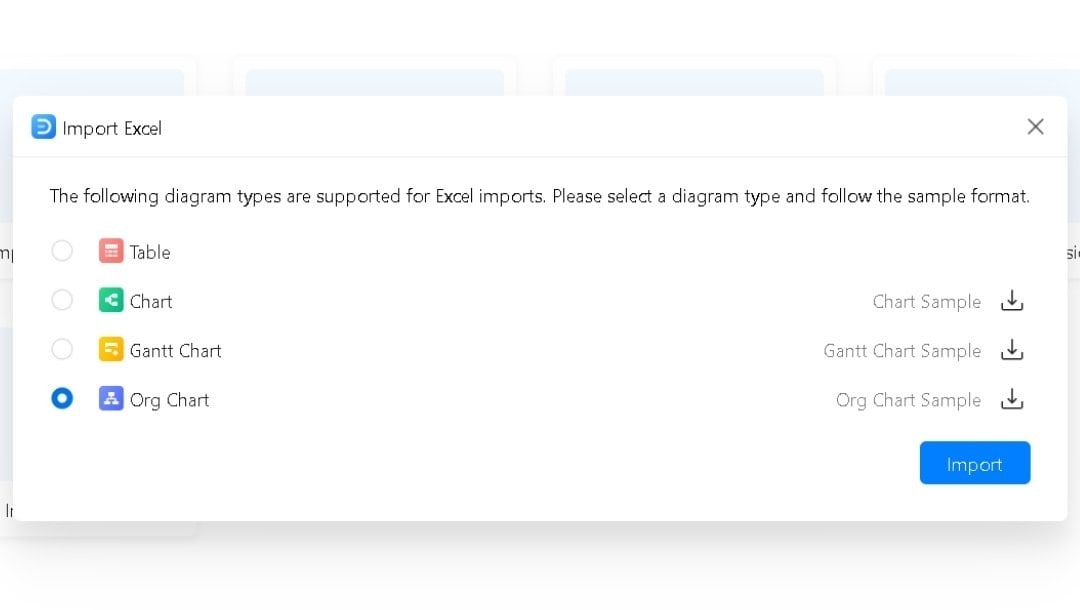This screenshot has width=1080, height=610.
Task: Download the Chart Sample file
Action: (x=1012, y=301)
